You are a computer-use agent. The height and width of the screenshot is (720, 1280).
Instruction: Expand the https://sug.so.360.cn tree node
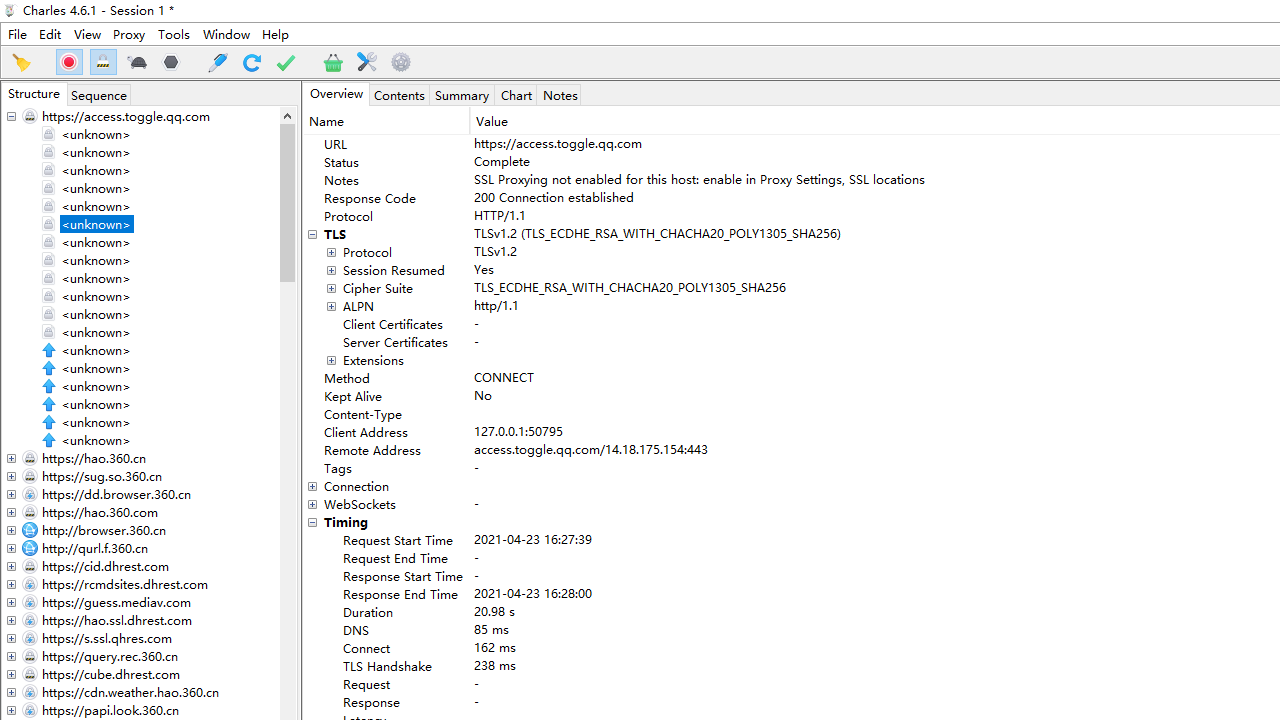(x=12, y=477)
